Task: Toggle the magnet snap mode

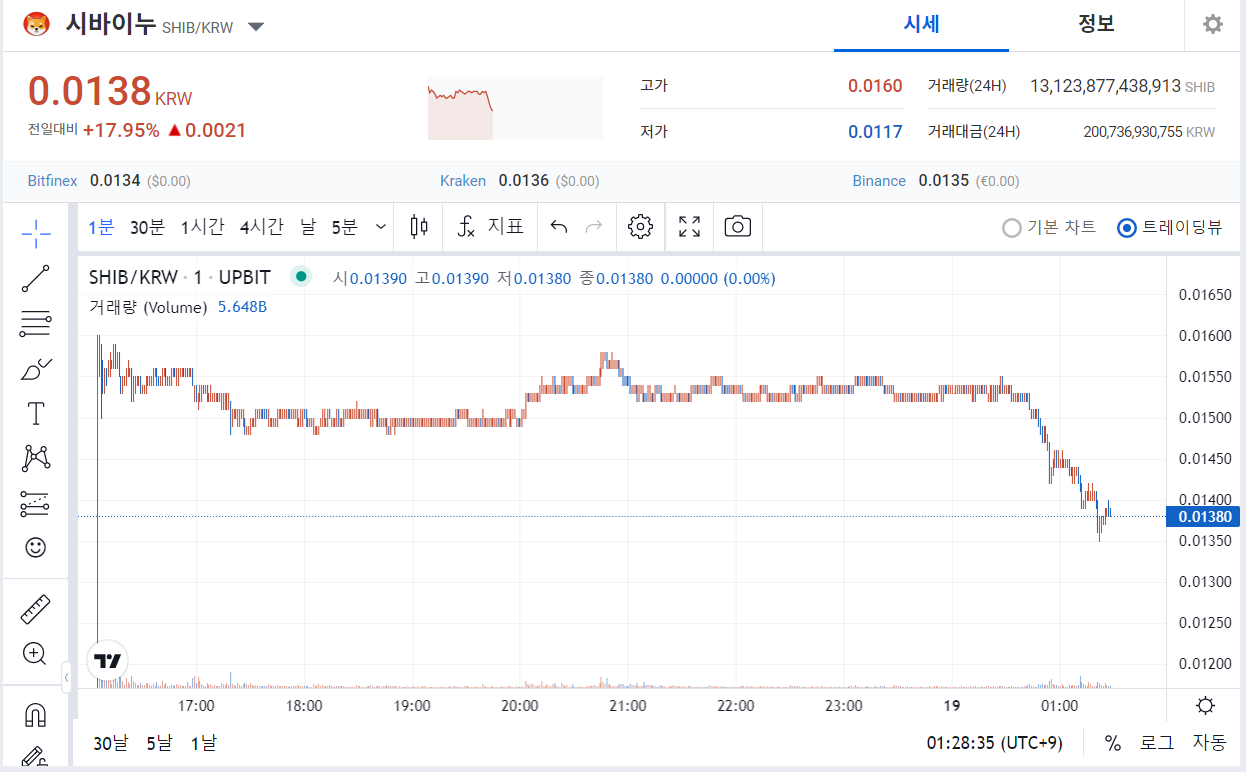Action: [35, 715]
